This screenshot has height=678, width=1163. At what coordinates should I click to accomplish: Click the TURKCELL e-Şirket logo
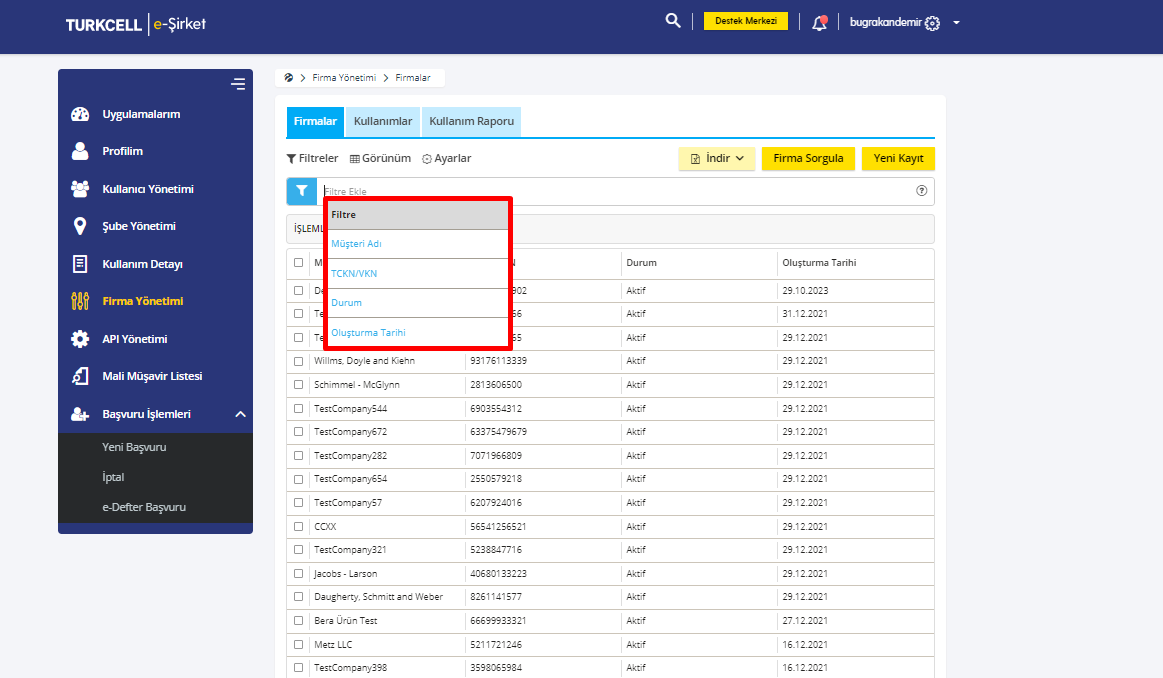136,24
